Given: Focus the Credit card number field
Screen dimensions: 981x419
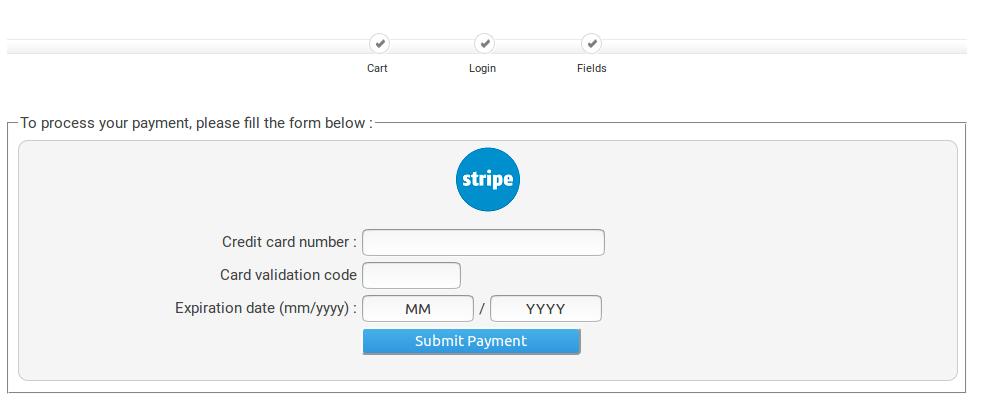Looking at the screenshot, I should [483, 243].
